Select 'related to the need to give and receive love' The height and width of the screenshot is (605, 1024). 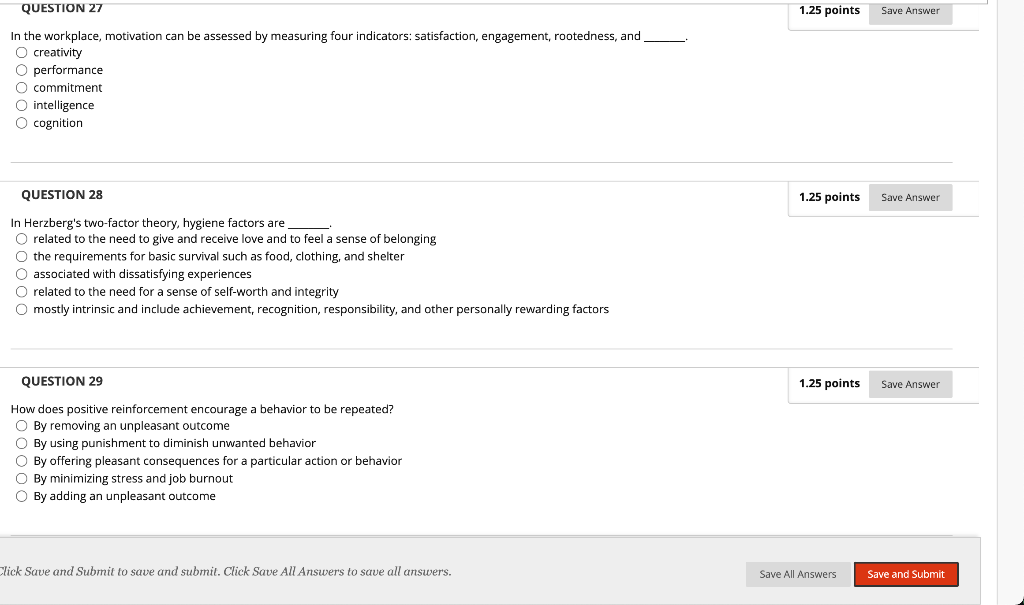click(x=21, y=239)
